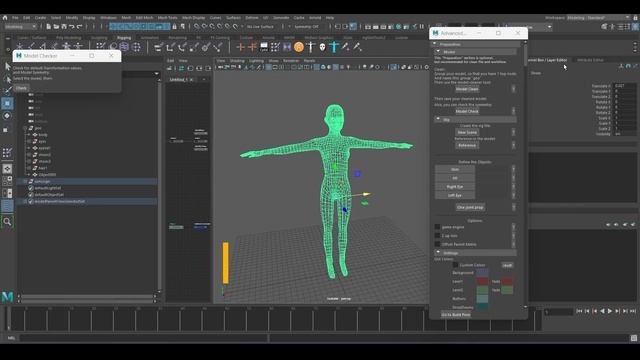The width and height of the screenshot is (640, 360).
Task: Collapse the Rig section in Advanced window
Action: pos(438,119)
